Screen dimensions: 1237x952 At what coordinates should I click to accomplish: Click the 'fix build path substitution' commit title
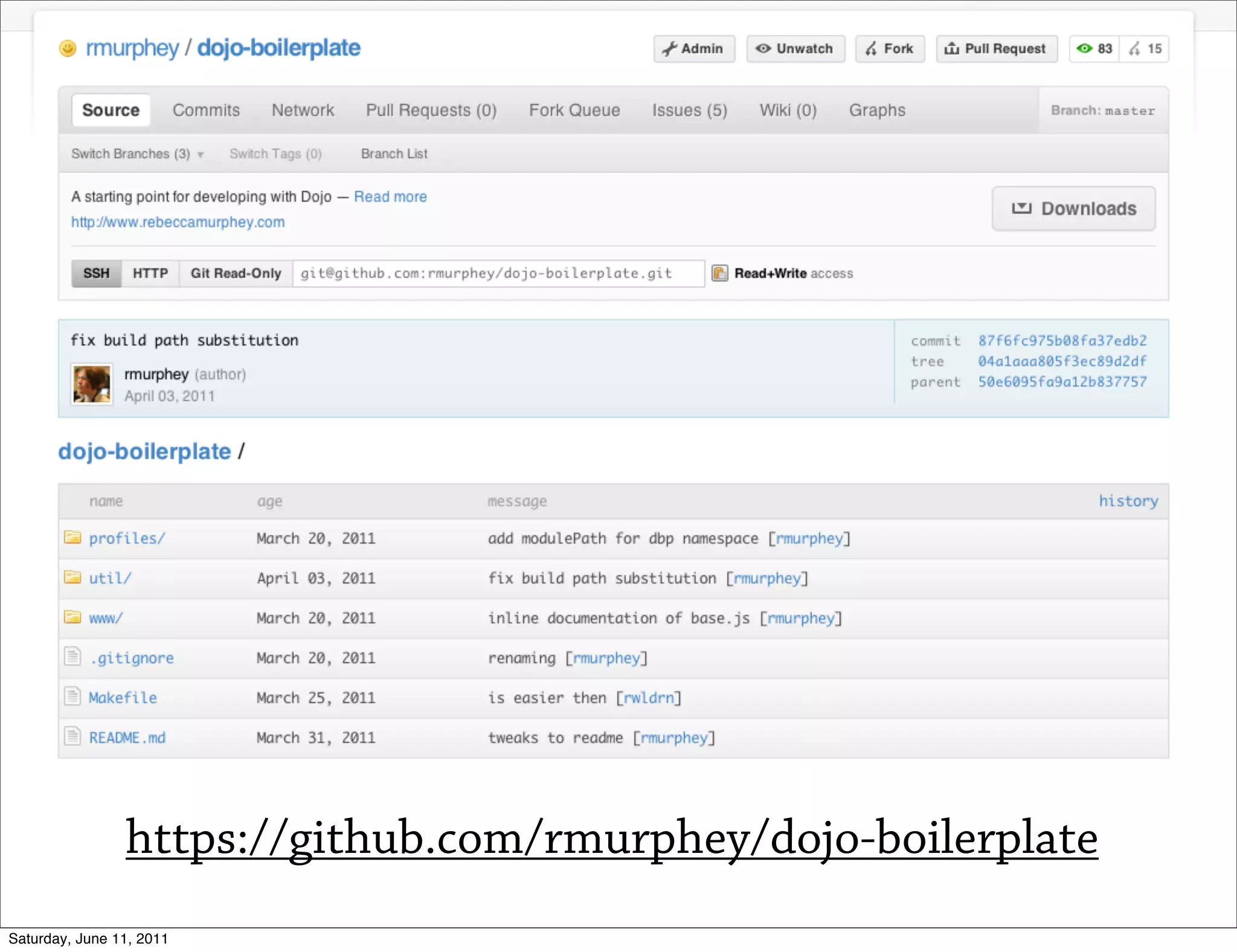[184, 341]
